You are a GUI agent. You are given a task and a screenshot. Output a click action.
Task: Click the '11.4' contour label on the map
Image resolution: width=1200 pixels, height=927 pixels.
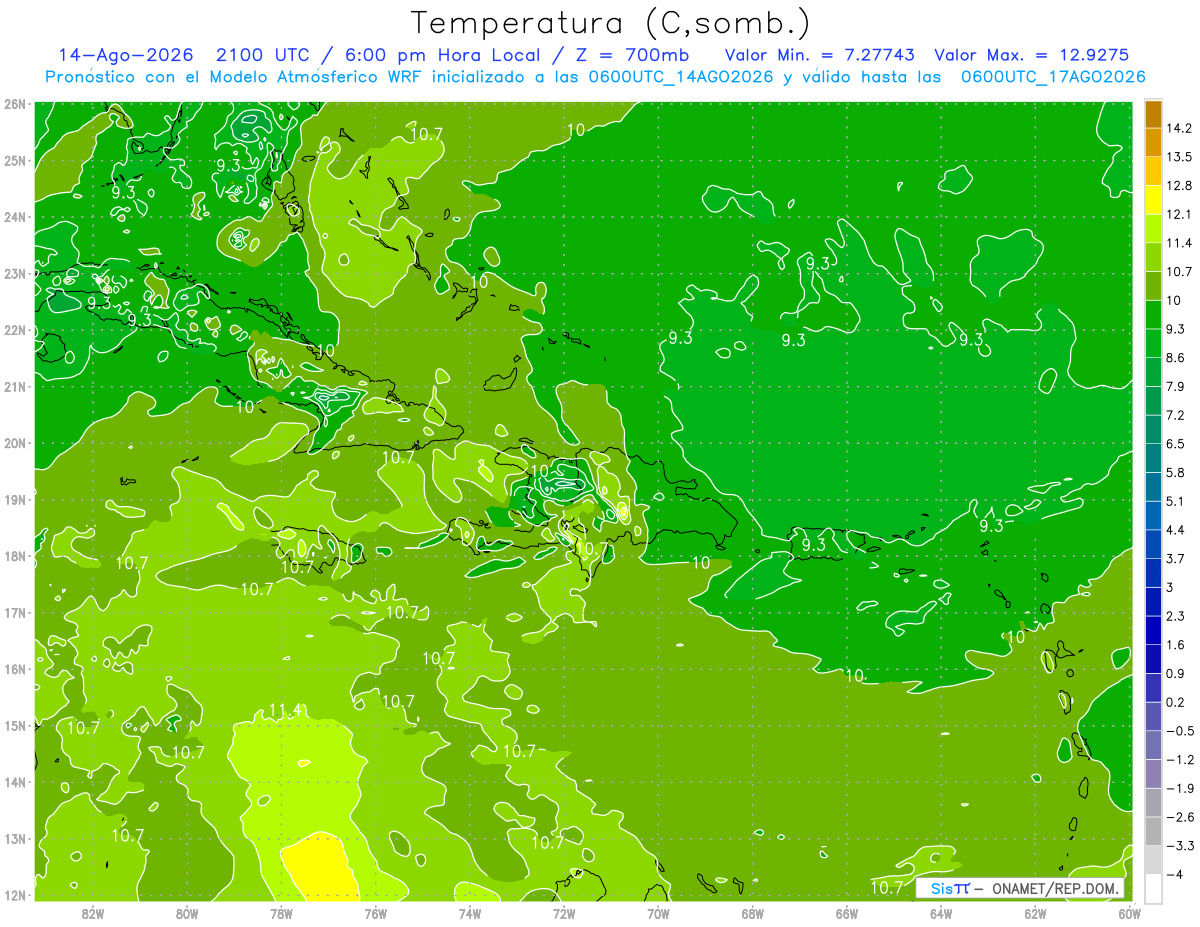tap(285, 711)
